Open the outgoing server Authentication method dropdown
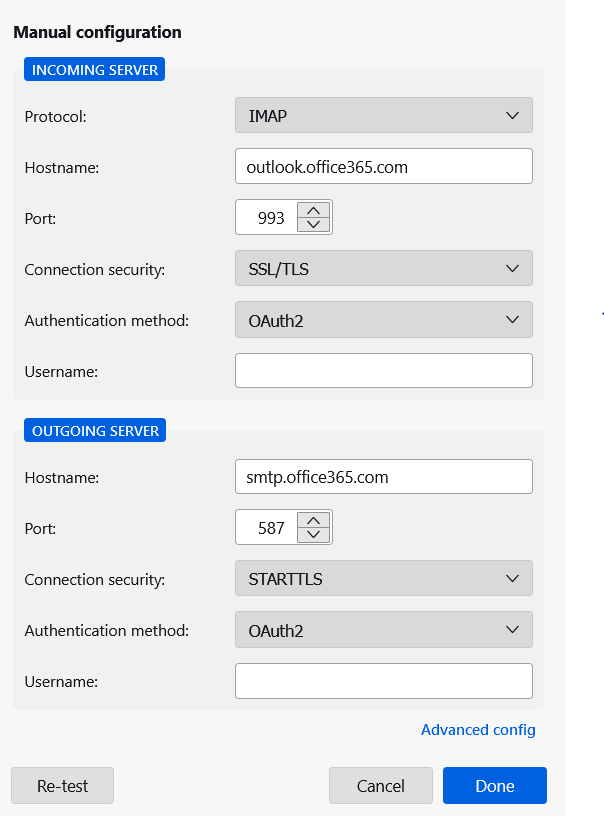Screen dimensions: 604x816 point(383,630)
